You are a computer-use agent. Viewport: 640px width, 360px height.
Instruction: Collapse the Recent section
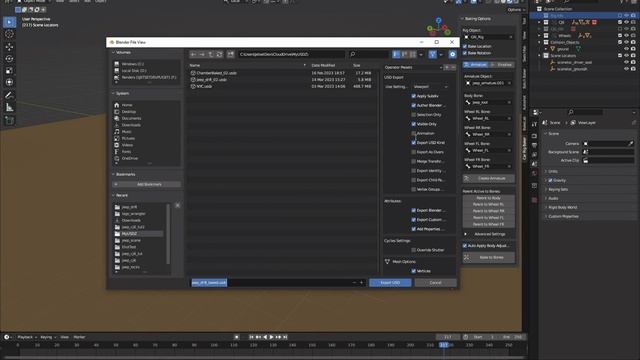pyautogui.click(x=120, y=195)
